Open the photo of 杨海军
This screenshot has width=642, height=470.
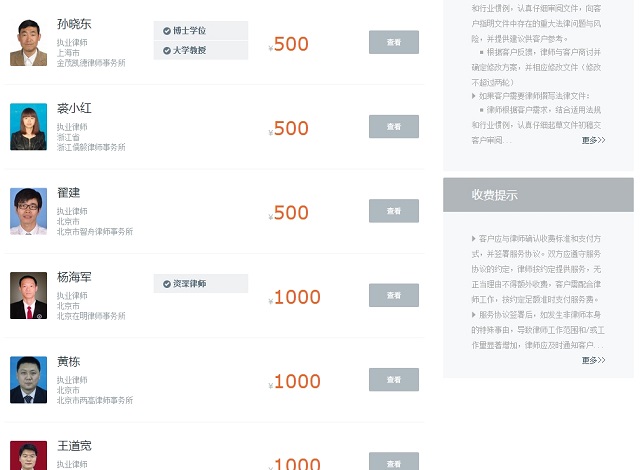point(28,296)
